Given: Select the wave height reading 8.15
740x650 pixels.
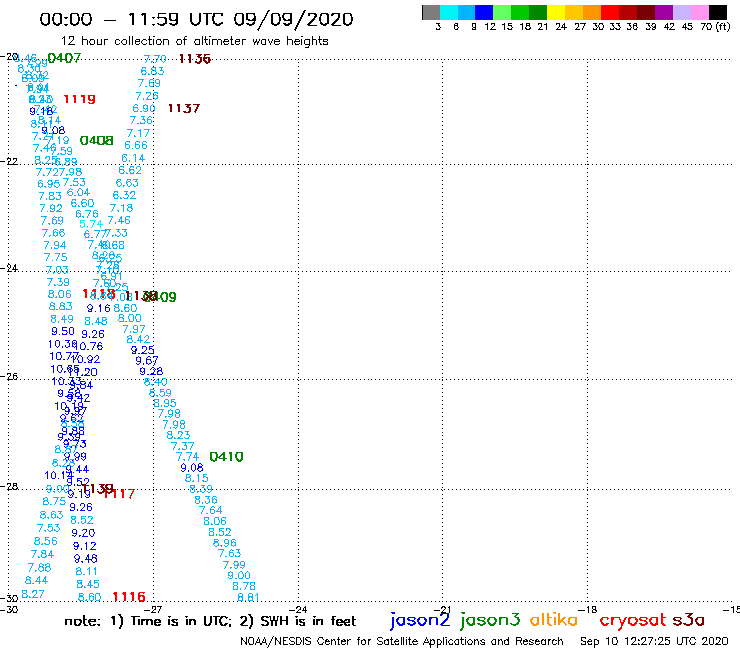Looking at the screenshot, I should tap(196, 478).
